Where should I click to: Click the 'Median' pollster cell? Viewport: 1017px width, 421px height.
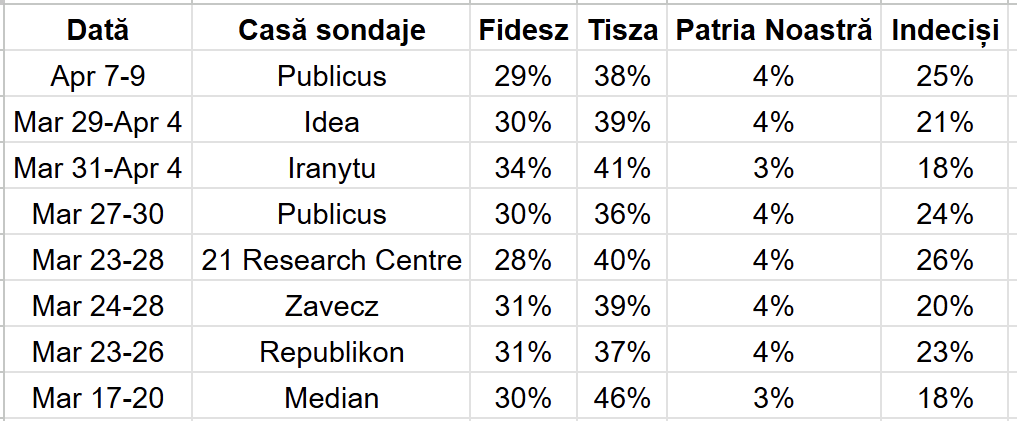tap(331, 398)
